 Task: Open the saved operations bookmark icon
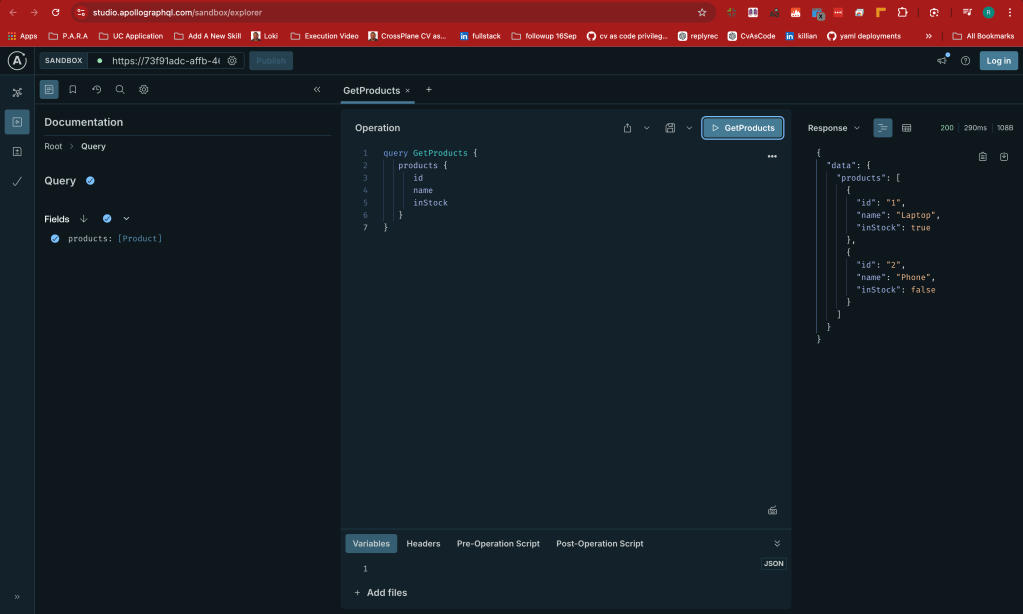pyautogui.click(x=73, y=89)
